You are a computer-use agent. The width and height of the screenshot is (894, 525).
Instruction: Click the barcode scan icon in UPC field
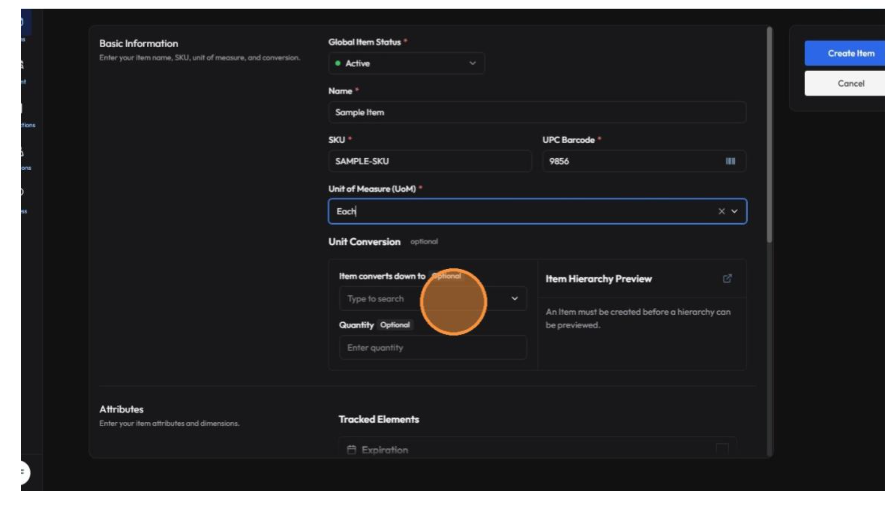click(x=730, y=161)
